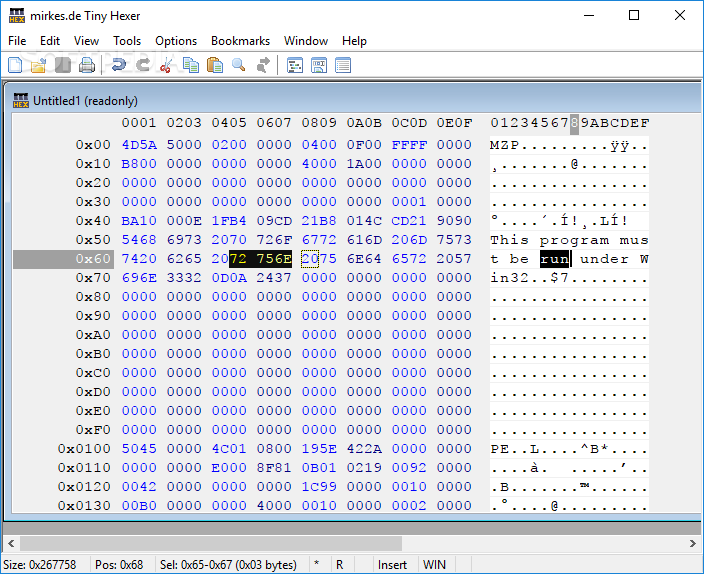704x574 pixels.
Task: Click the Pos: 0x68 status entry
Action: (x=119, y=565)
